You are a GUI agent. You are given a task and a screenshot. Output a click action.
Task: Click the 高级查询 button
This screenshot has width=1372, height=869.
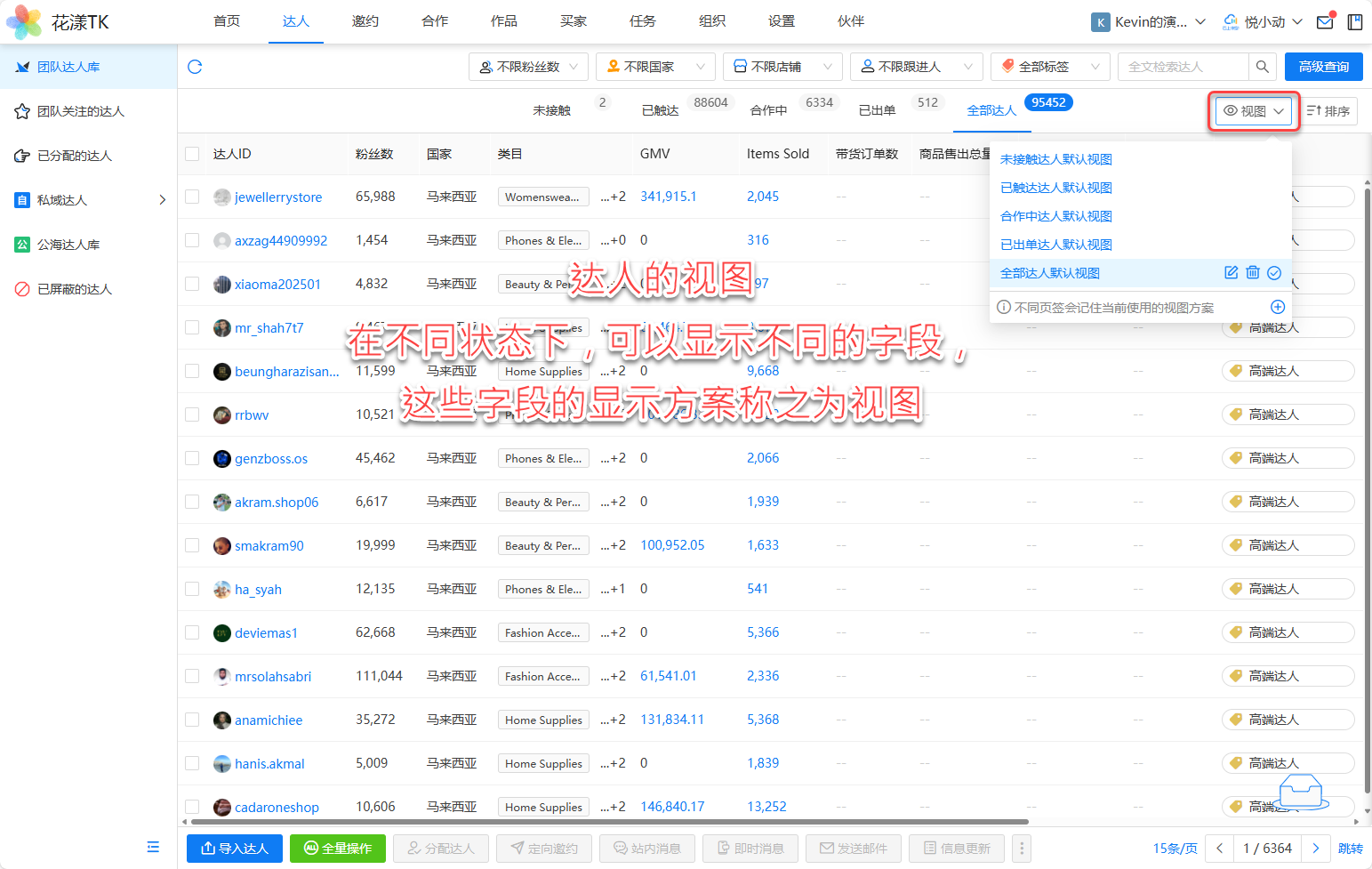1323,67
